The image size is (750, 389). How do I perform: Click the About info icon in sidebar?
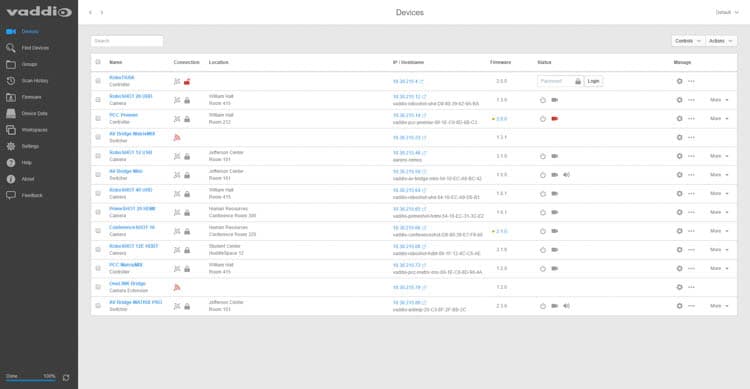pos(11,179)
